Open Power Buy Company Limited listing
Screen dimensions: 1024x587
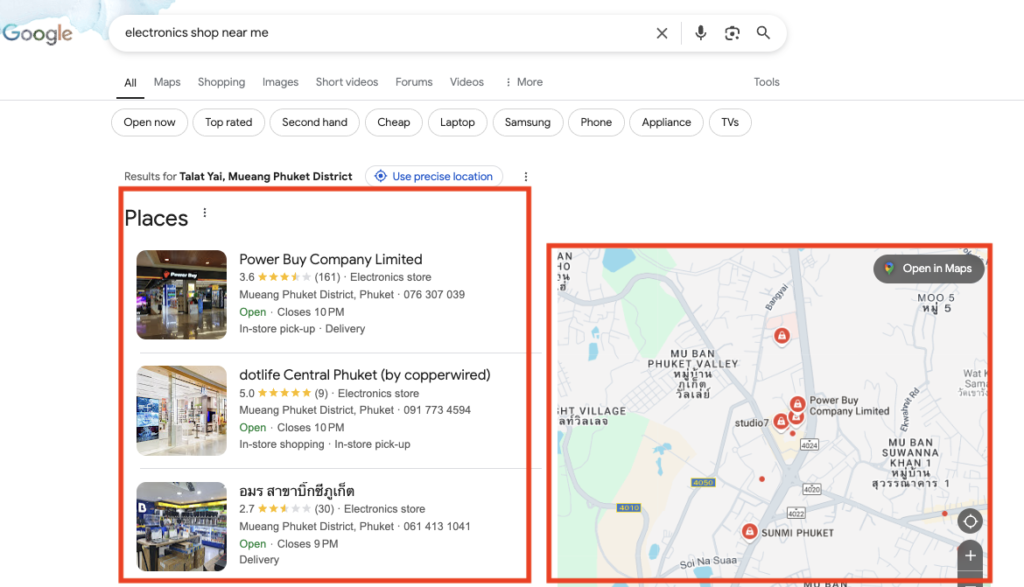pos(330,259)
